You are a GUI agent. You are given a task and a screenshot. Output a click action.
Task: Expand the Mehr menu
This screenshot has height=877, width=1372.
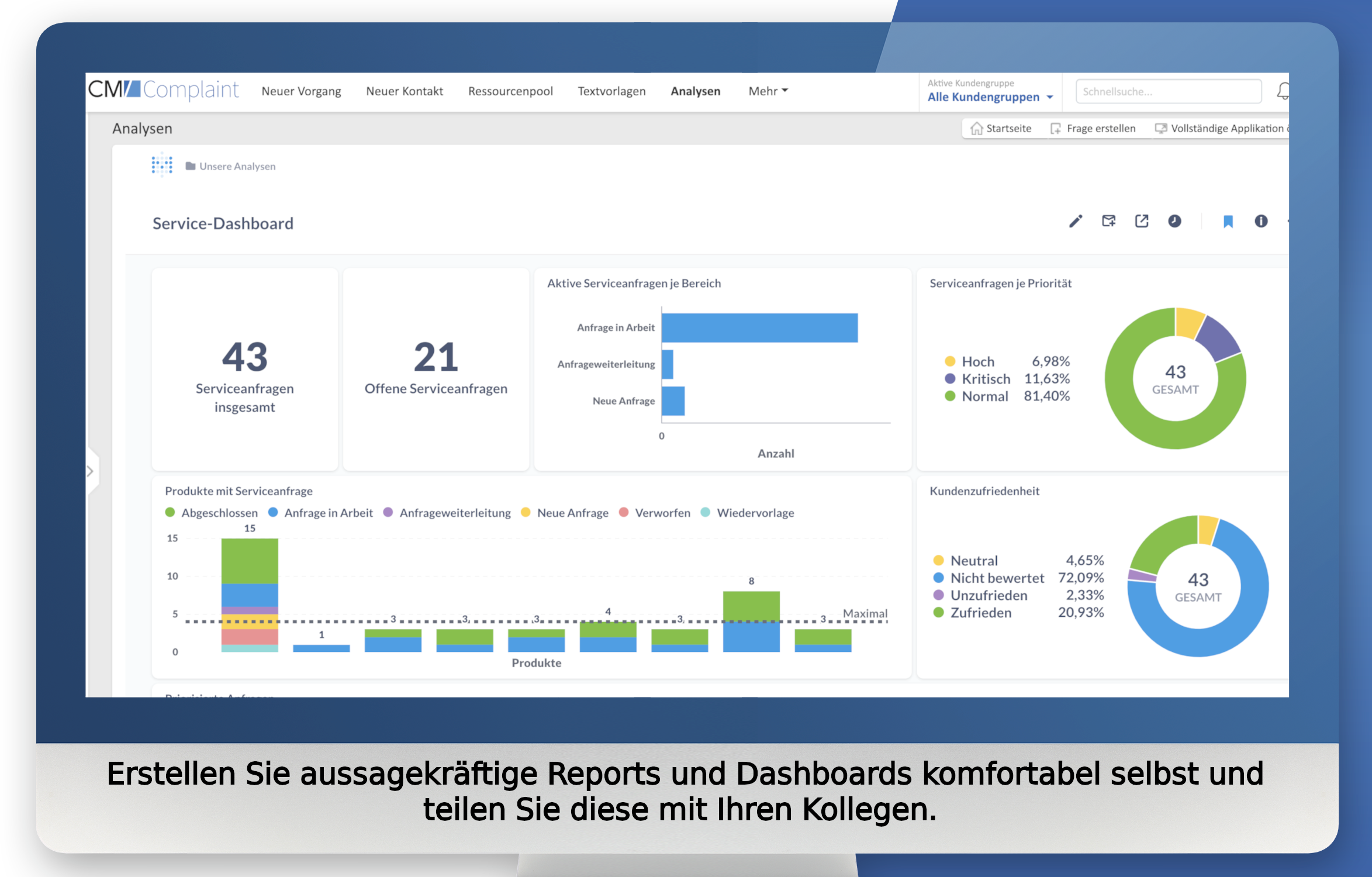pyautogui.click(x=768, y=91)
